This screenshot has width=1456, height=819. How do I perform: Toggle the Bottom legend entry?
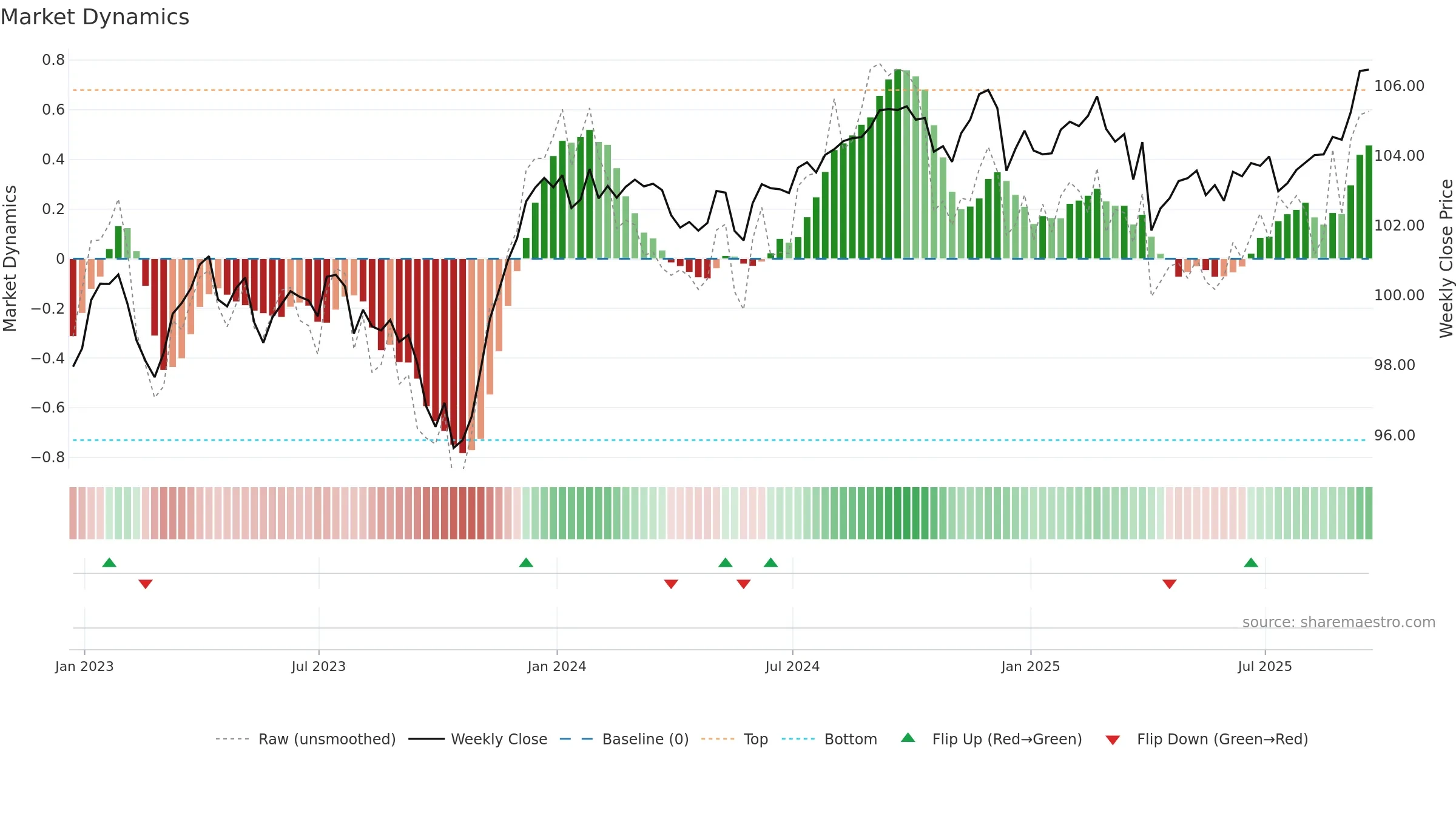829,739
